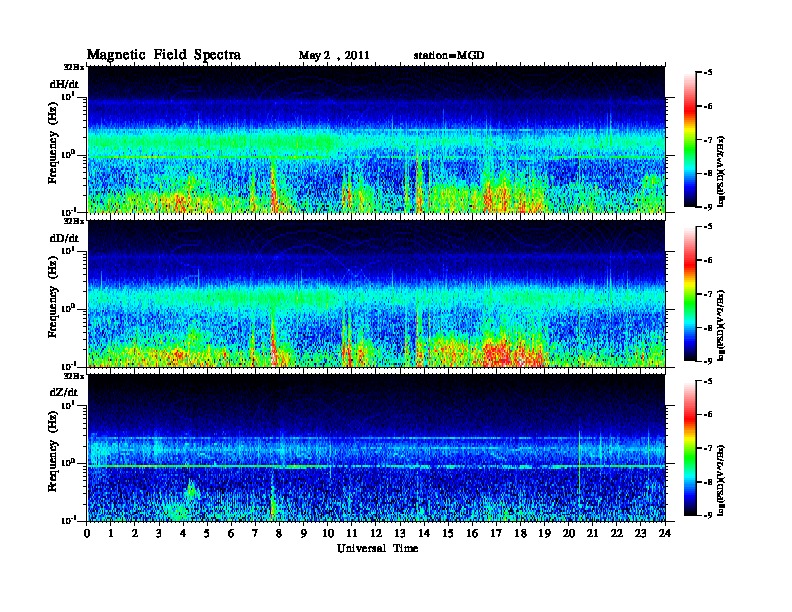The height and width of the screenshot is (612, 792).
Task: Click the 'dH/dt' panel label
Action: [x=64, y=84]
